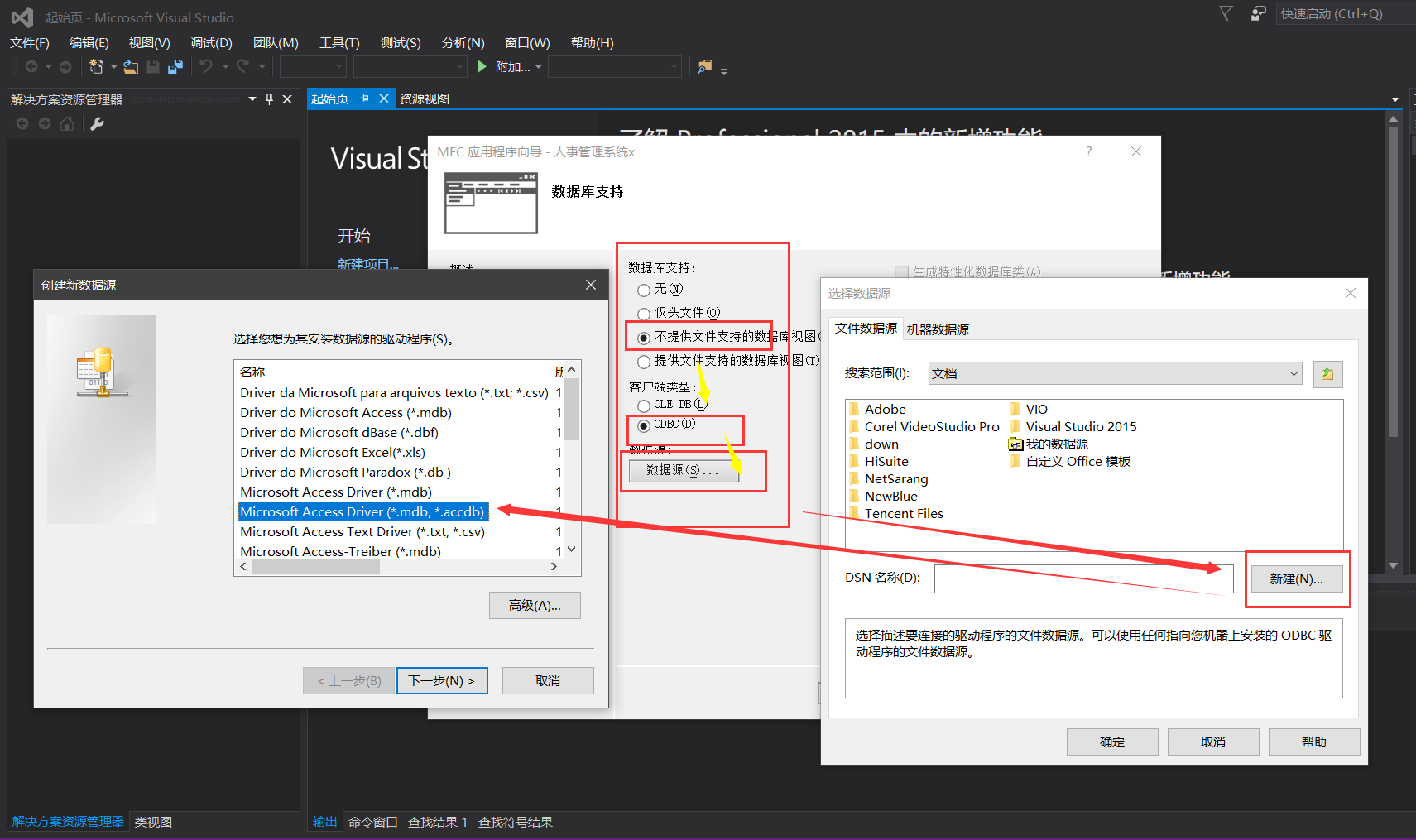Click the Solution Explorer Home icon
1416x840 pixels.
click(67, 123)
